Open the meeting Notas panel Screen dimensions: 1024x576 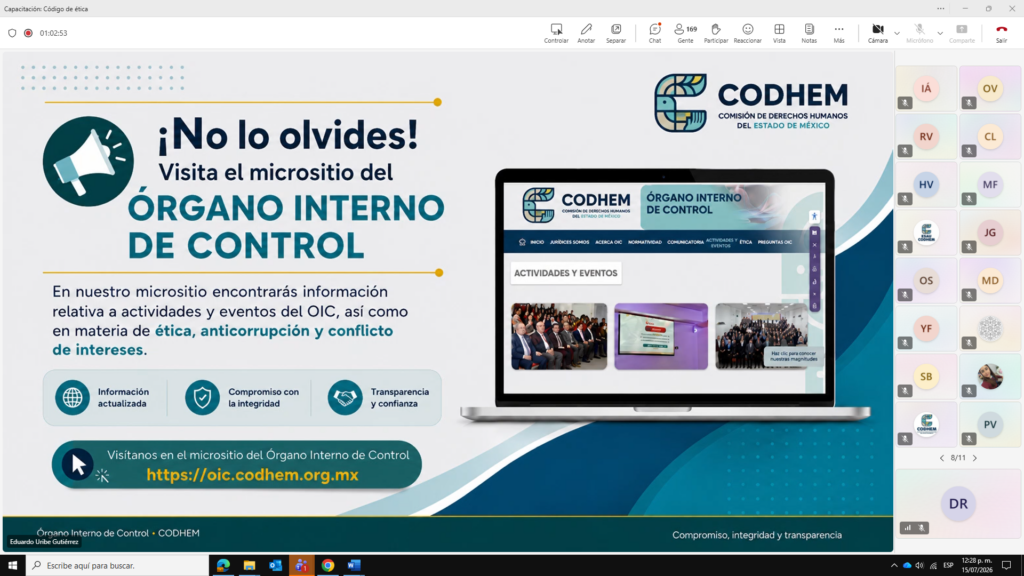click(809, 33)
